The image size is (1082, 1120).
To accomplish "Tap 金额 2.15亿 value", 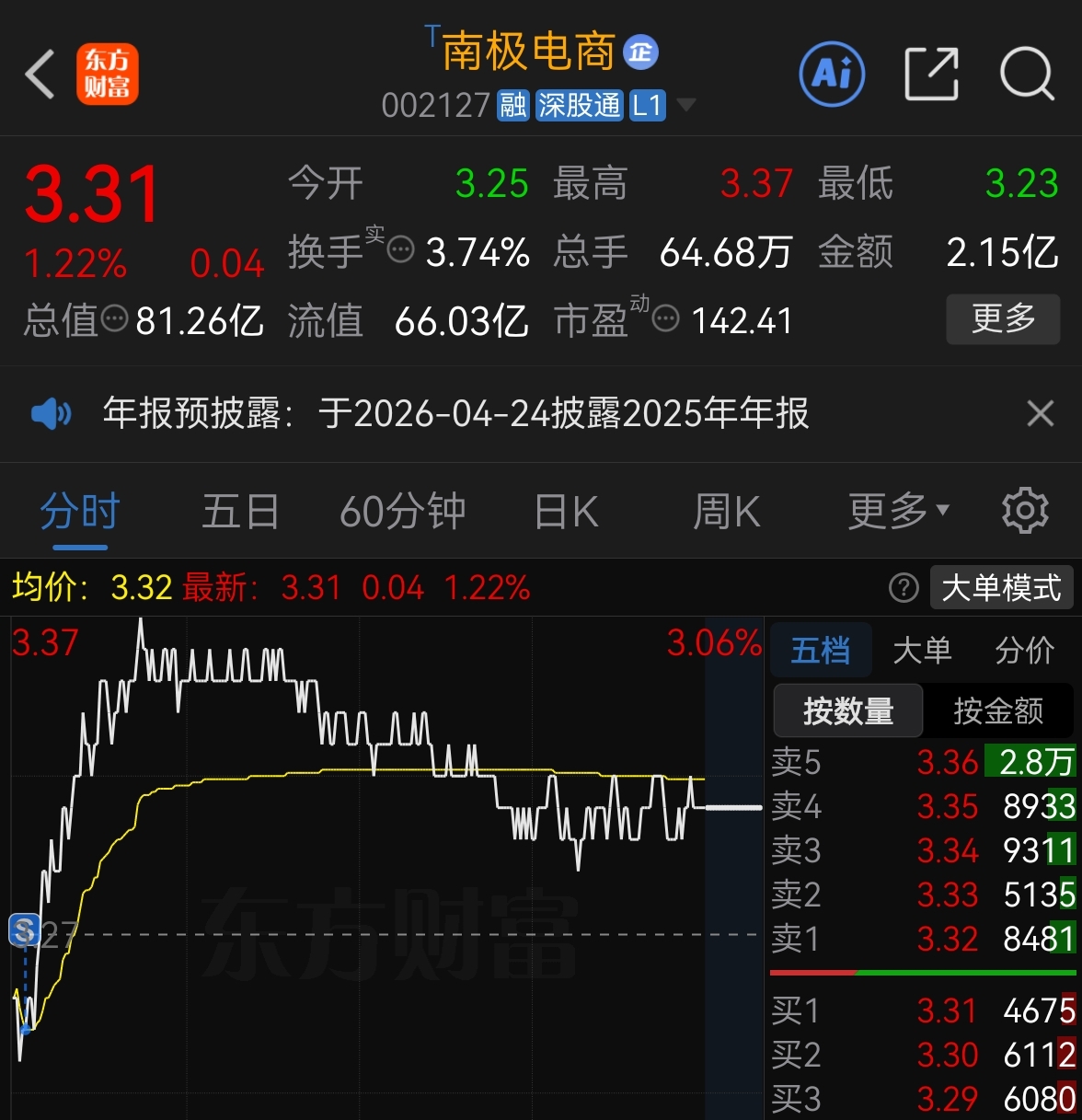I will 1002,251.
